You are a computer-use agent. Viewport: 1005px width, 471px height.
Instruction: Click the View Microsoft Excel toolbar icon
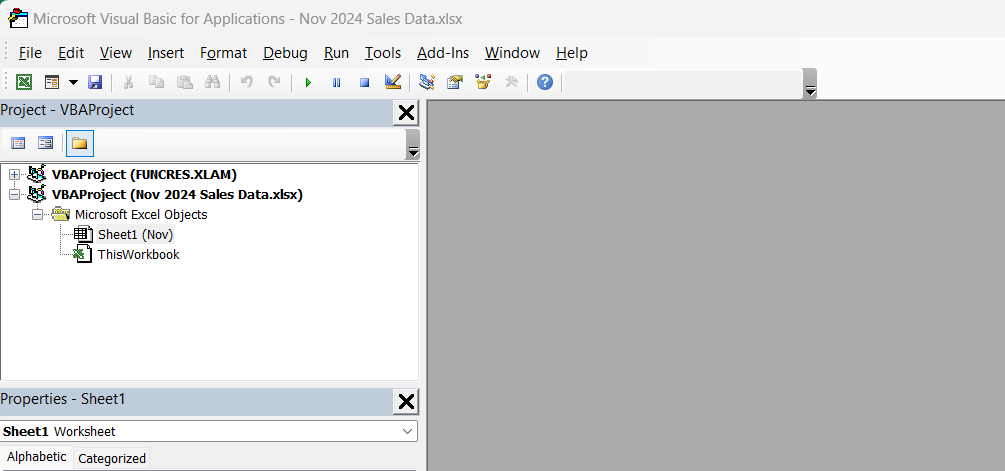click(x=24, y=82)
